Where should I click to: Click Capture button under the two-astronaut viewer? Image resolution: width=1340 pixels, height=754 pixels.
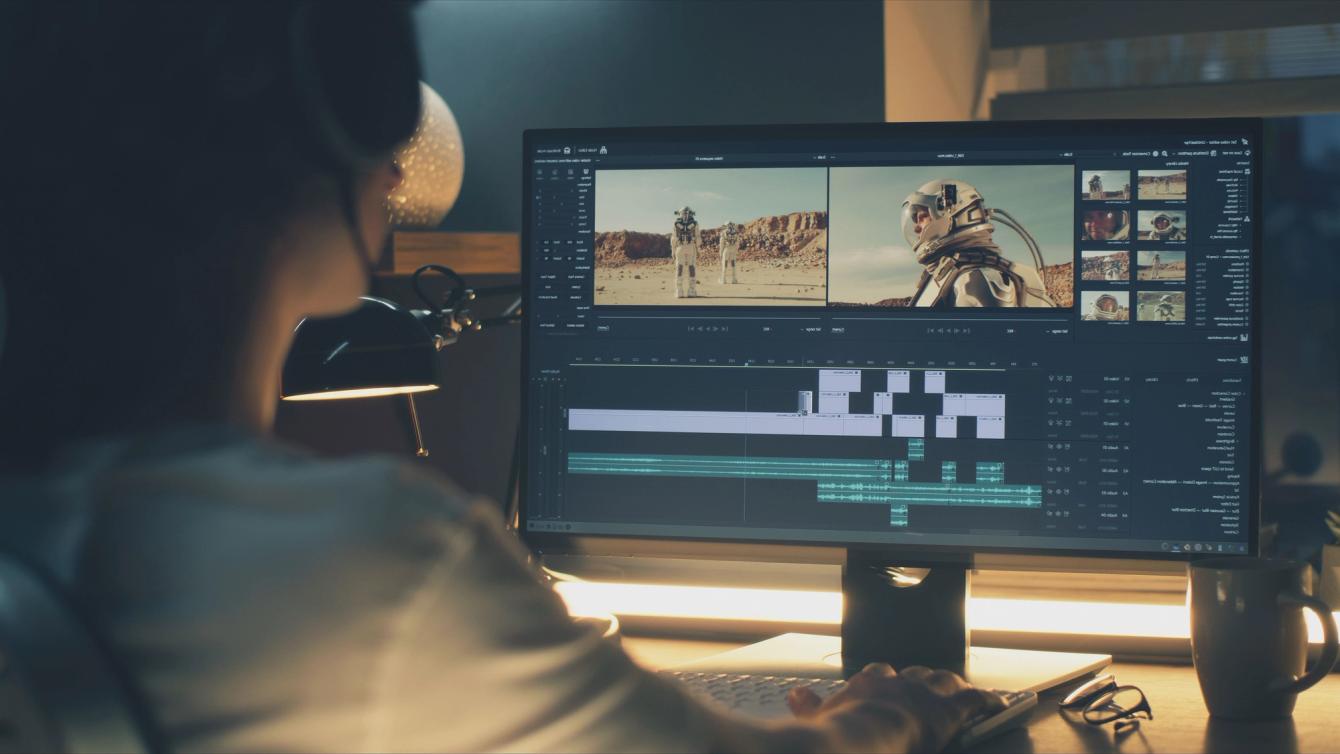coord(604,327)
